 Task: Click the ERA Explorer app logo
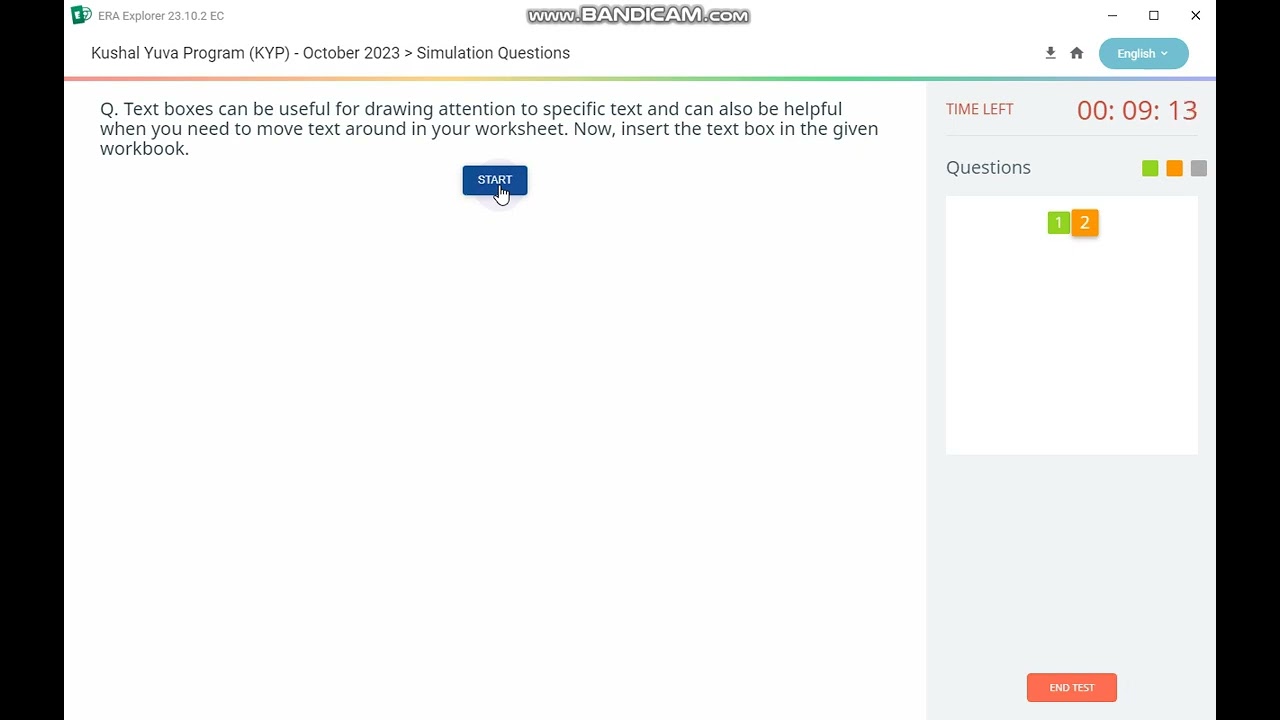[81, 15]
